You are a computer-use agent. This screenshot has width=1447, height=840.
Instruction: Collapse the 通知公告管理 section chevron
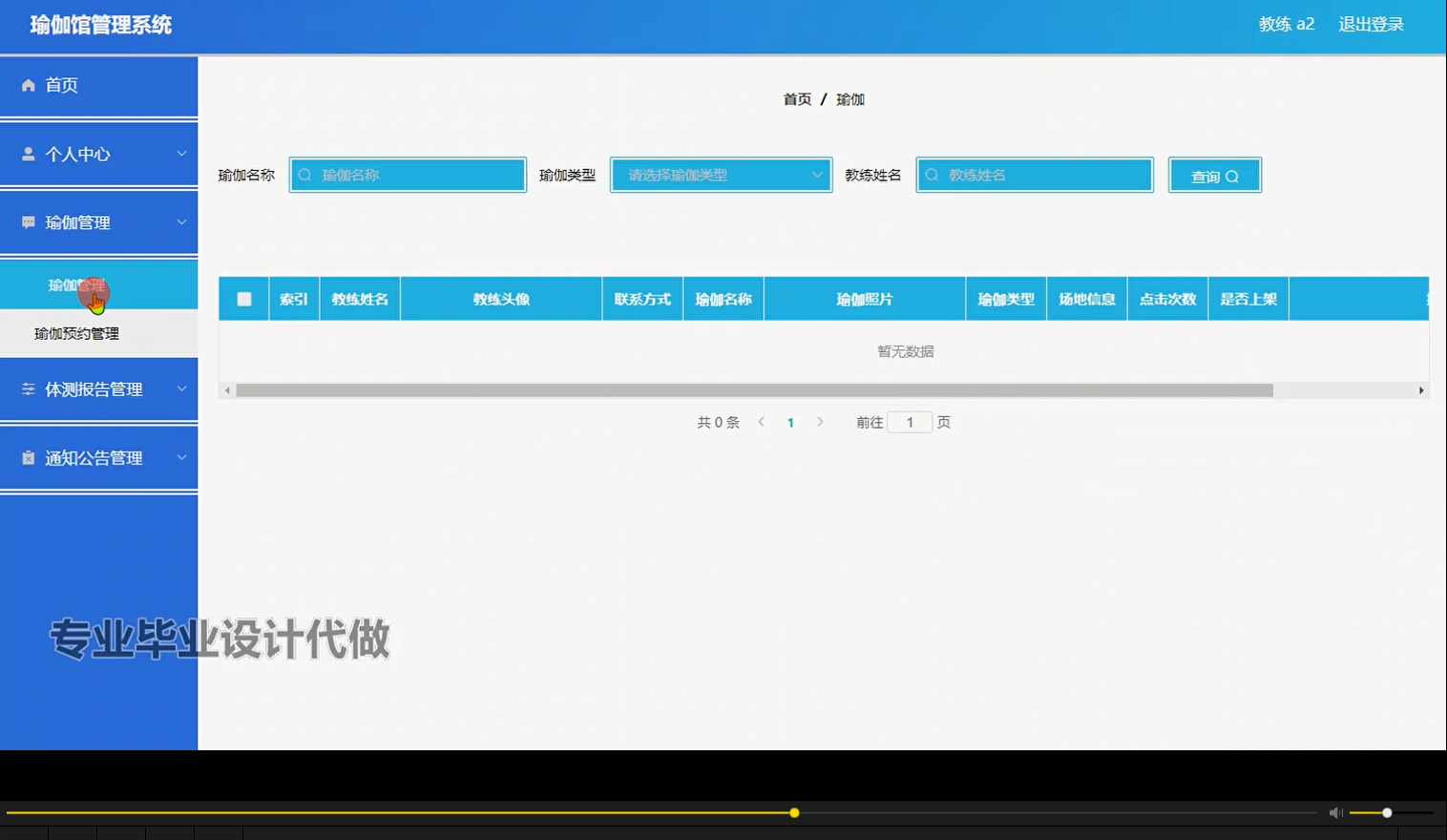[x=181, y=457]
